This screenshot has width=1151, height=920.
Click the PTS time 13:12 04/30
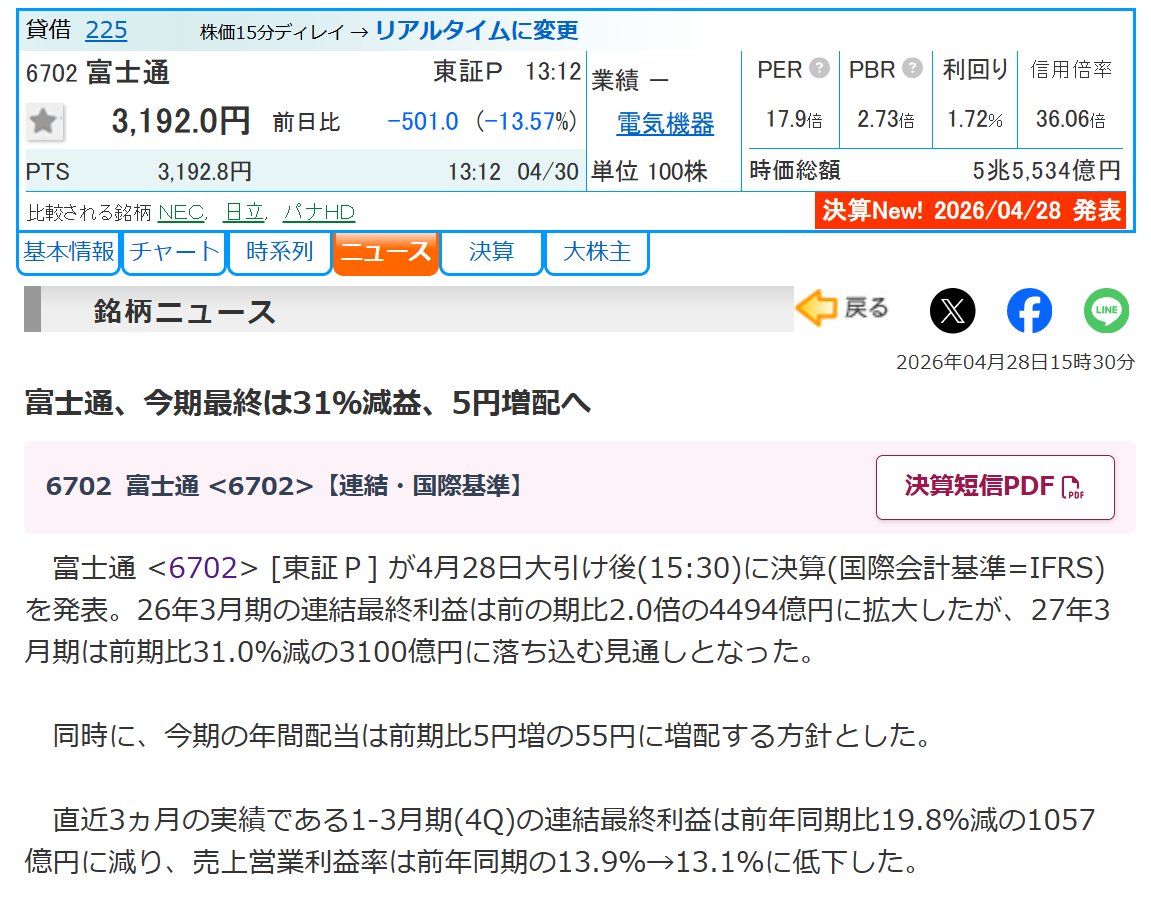coord(513,172)
